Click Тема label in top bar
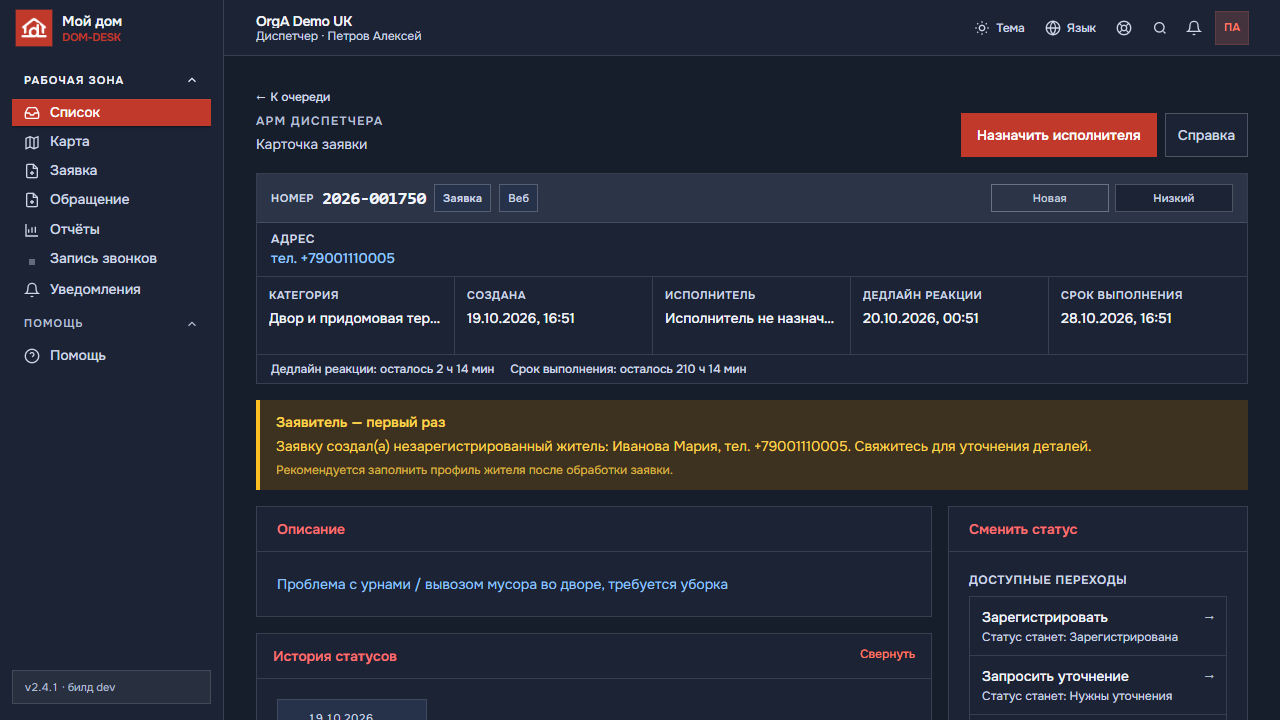The height and width of the screenshot is (720, 1280). (x=1010, y=28)
